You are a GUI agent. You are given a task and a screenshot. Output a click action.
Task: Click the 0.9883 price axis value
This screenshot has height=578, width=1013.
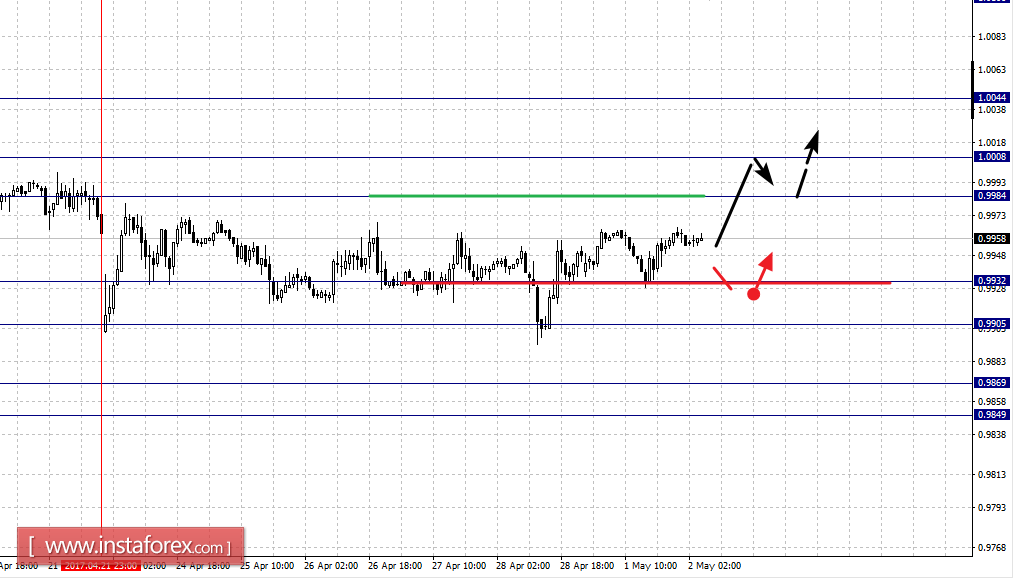pos(992,360)
